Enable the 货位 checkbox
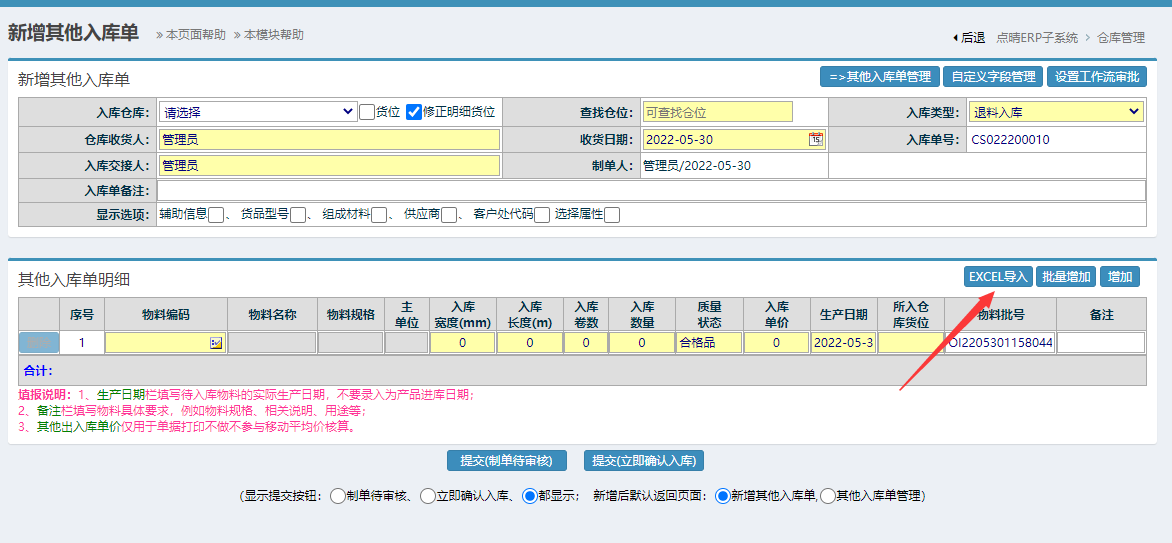Viewport: 1172px width, 543px height. pos(367,112)
